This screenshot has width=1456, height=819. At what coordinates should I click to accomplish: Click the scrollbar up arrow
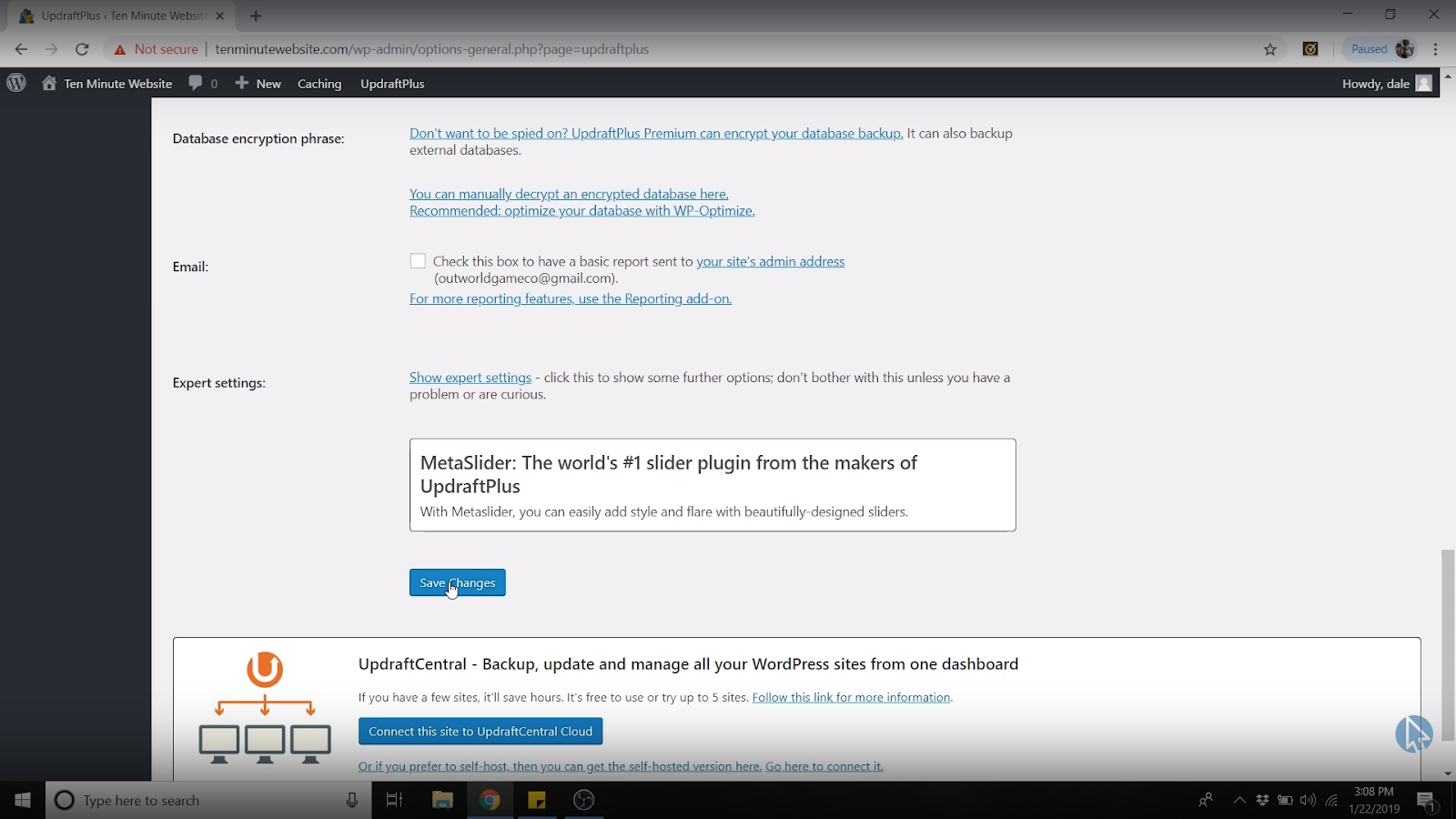pyautogui.click(x=1448, y=76)
